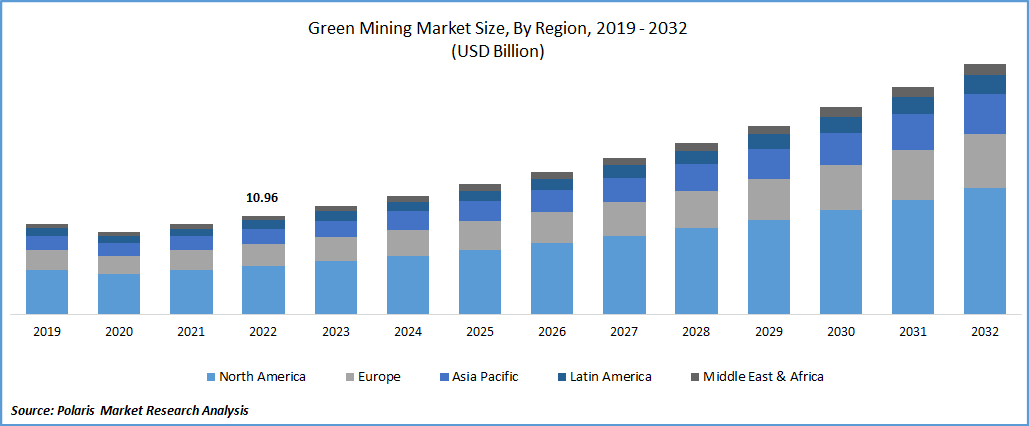The width and height of the screenshot is (1029, 426).
Task: Select the North America segment of 2032 bar
Action: pyautogui.click(x=984, y=250)
